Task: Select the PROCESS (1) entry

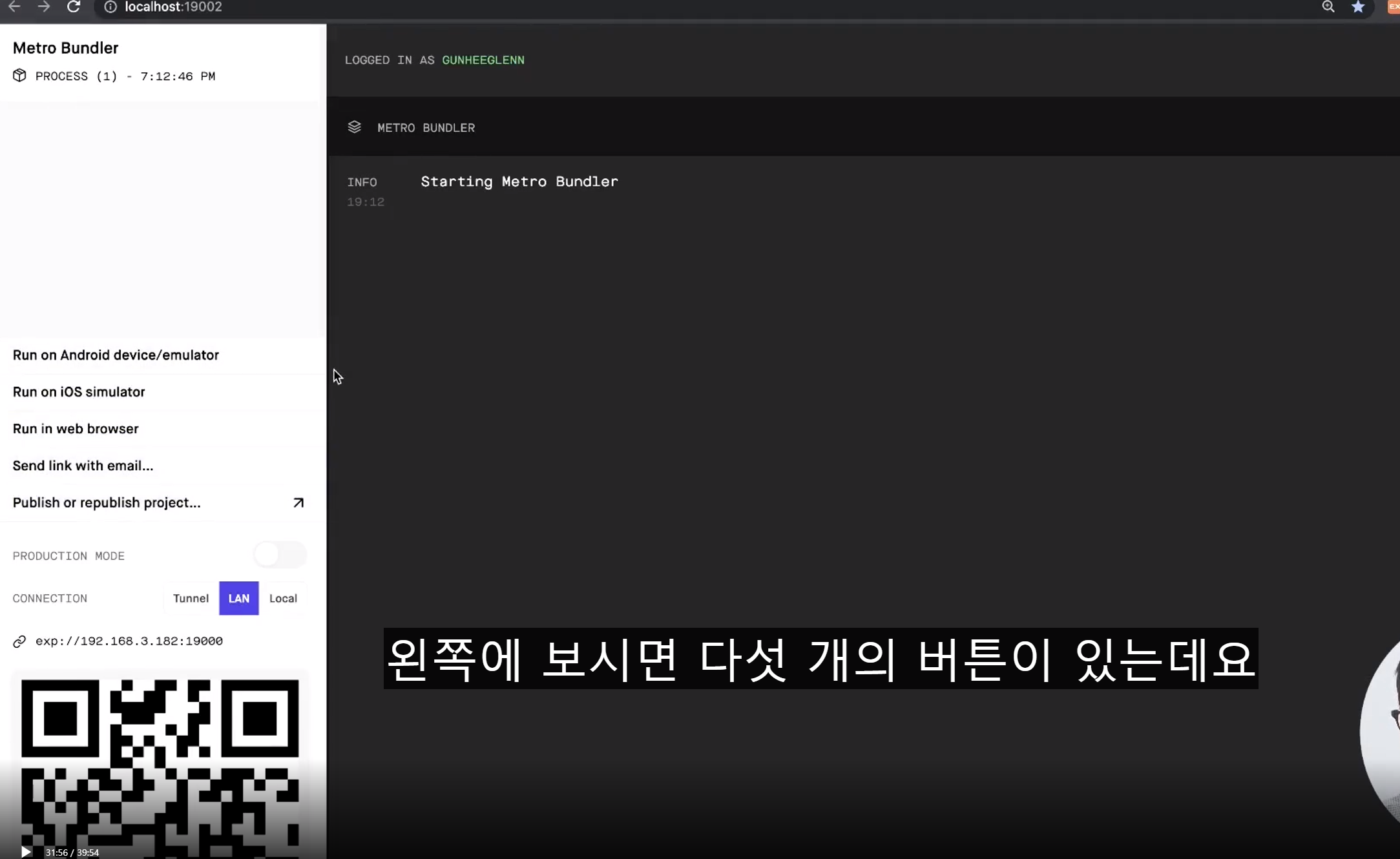Action: coord(125,76)
